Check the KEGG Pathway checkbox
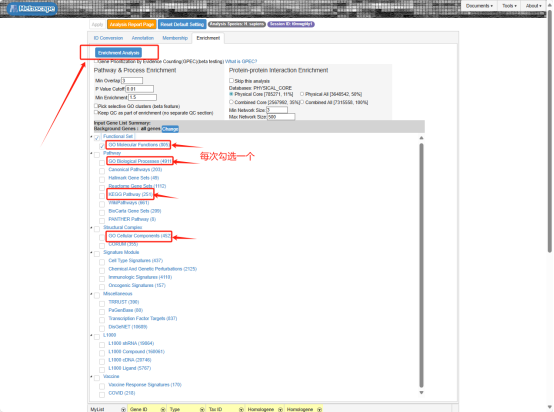 102,196
